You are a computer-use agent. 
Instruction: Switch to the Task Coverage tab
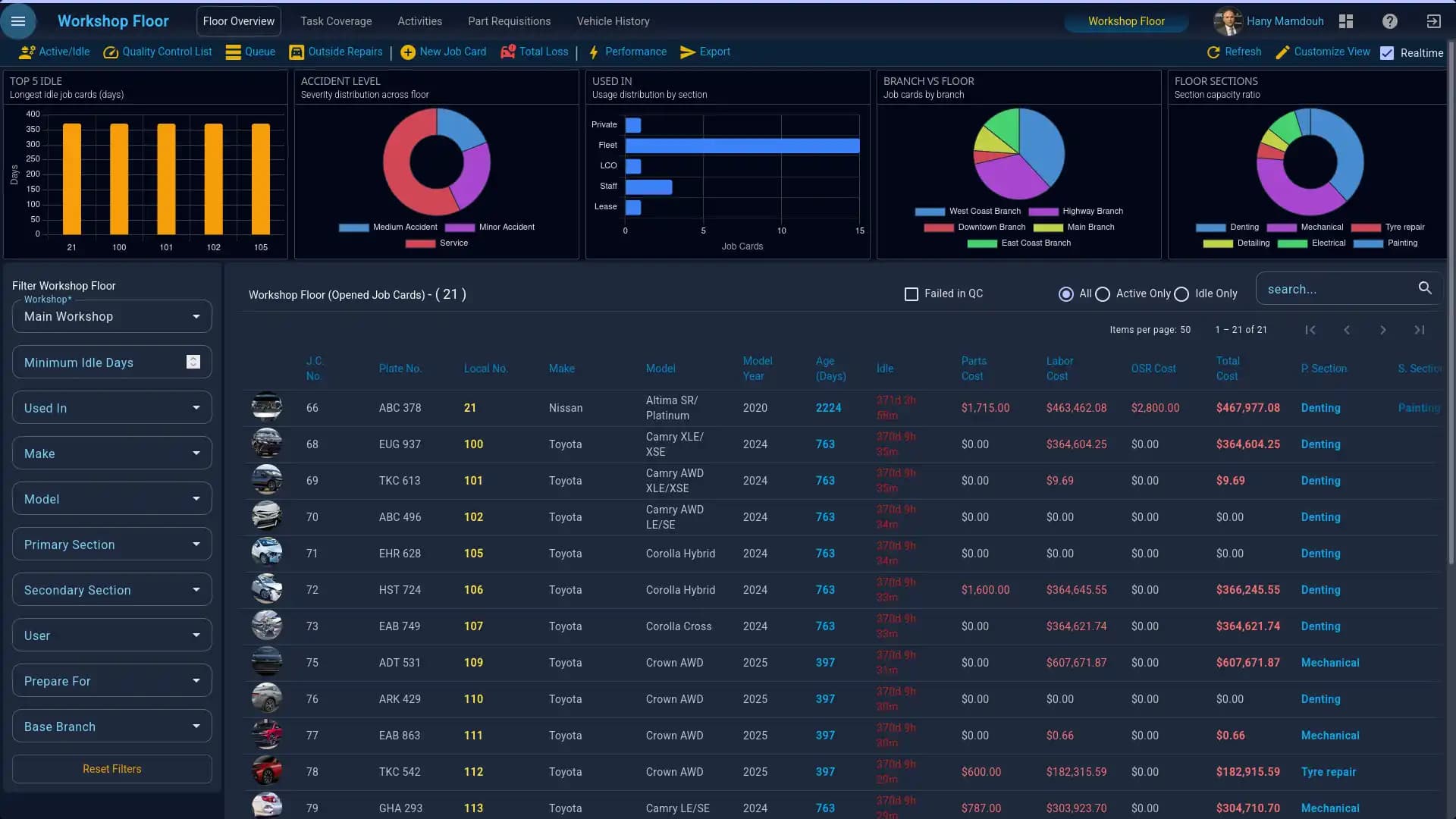pos(336,21)
